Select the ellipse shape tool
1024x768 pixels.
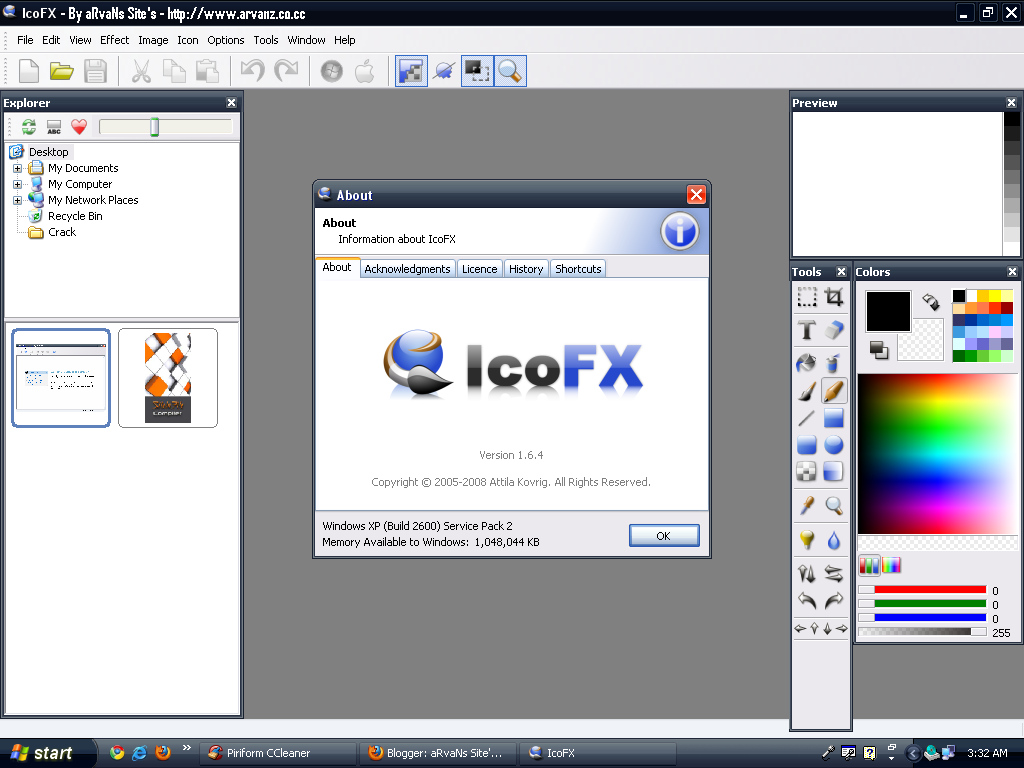pyautogui.click(x=834, y=445)
